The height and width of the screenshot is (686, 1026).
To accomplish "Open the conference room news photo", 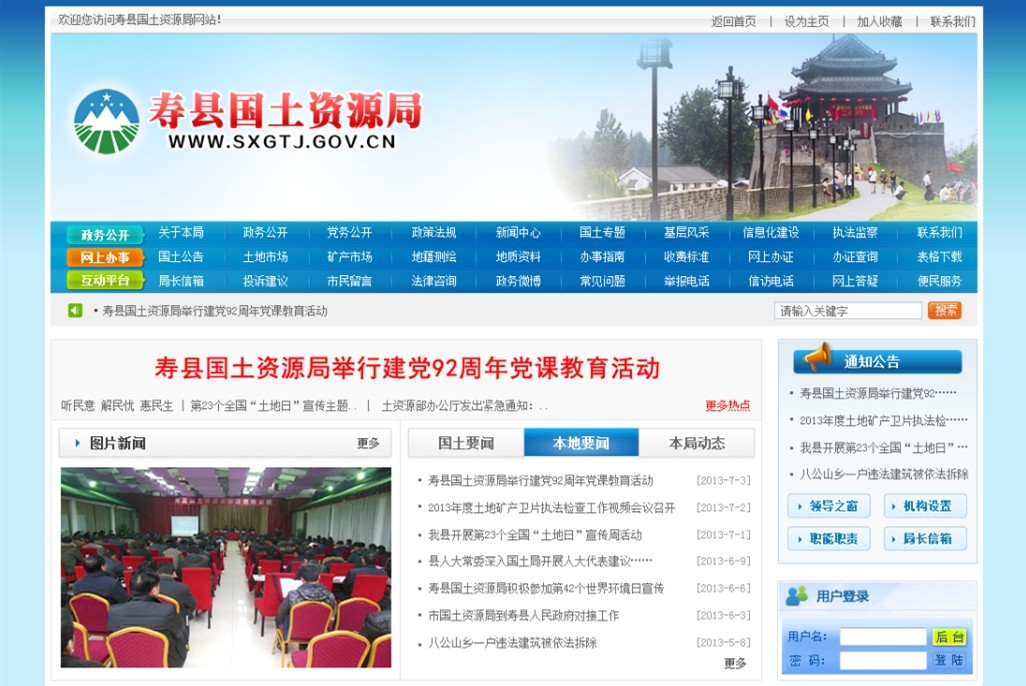I will pyautogui.click(x=225, y=567).
